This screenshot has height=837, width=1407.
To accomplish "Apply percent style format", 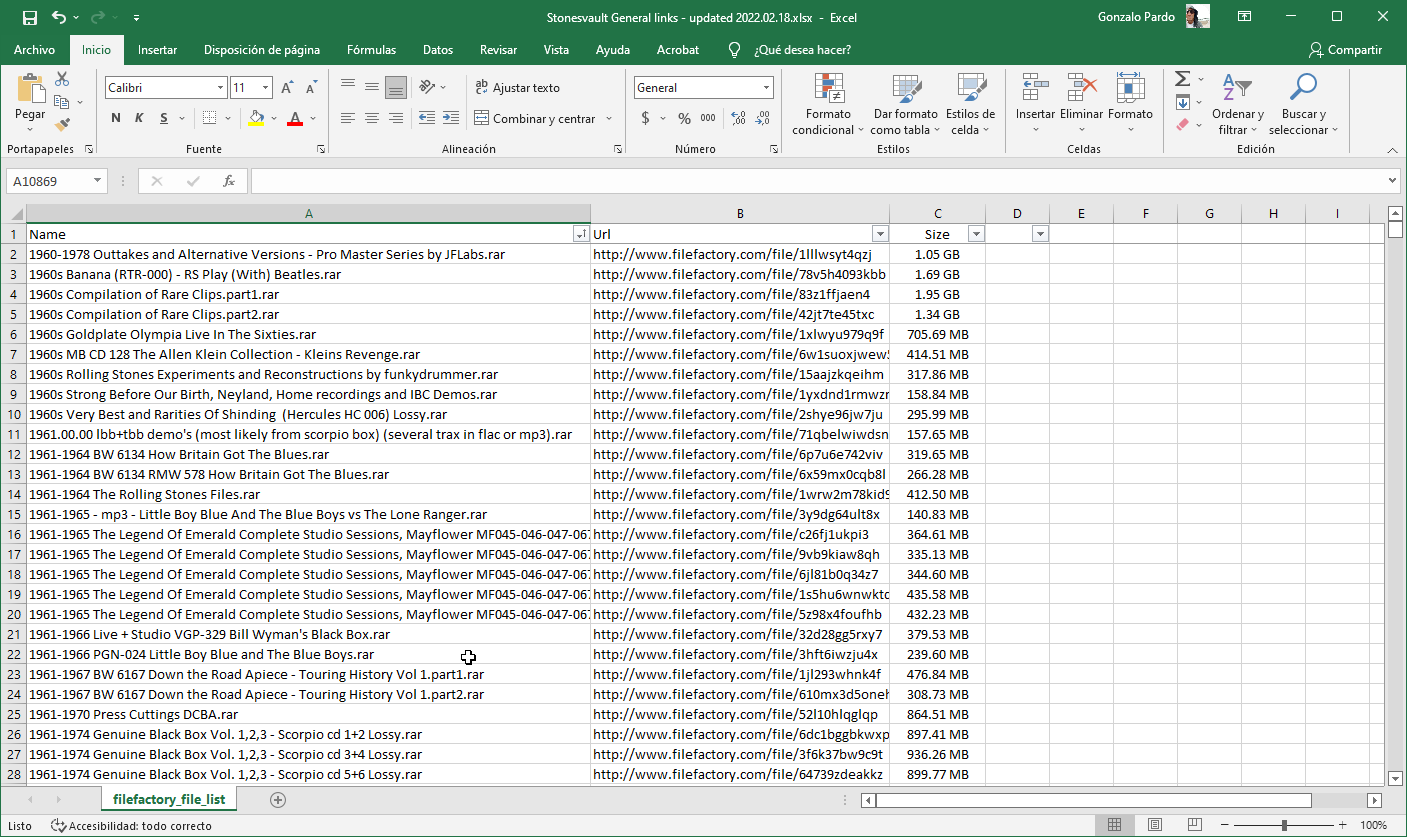I will 684,118.
